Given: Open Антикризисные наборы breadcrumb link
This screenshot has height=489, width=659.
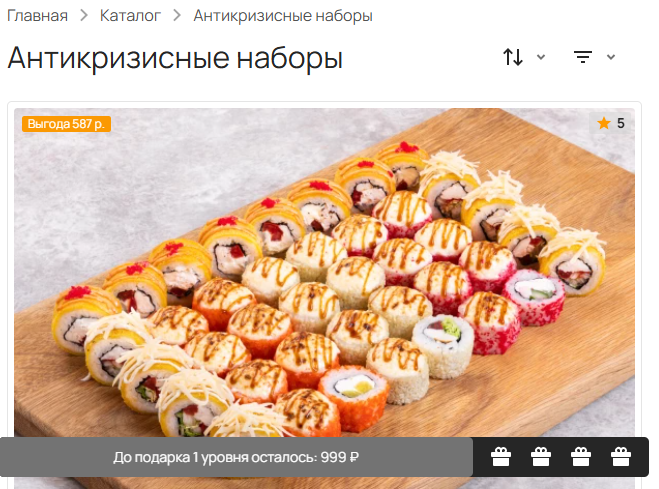Looking at the screenshot, I should (283, 16).
